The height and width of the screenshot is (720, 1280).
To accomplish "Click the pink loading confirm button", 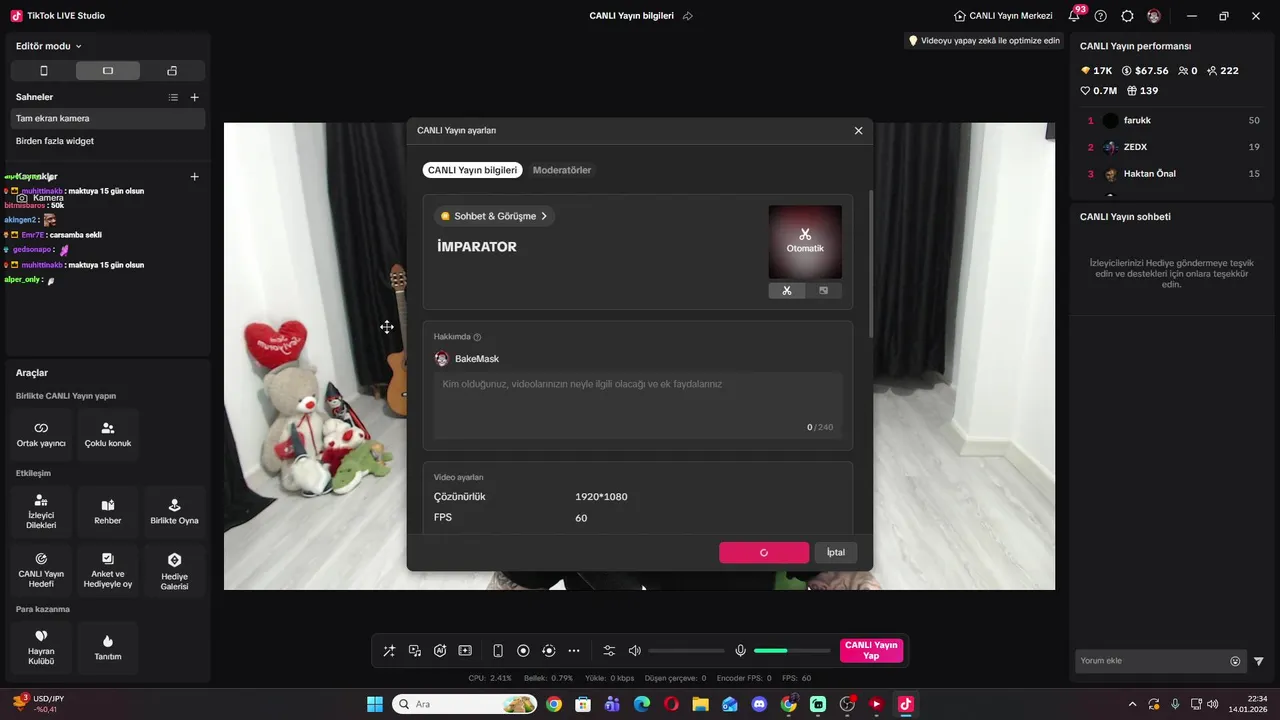I will point(764,552).
